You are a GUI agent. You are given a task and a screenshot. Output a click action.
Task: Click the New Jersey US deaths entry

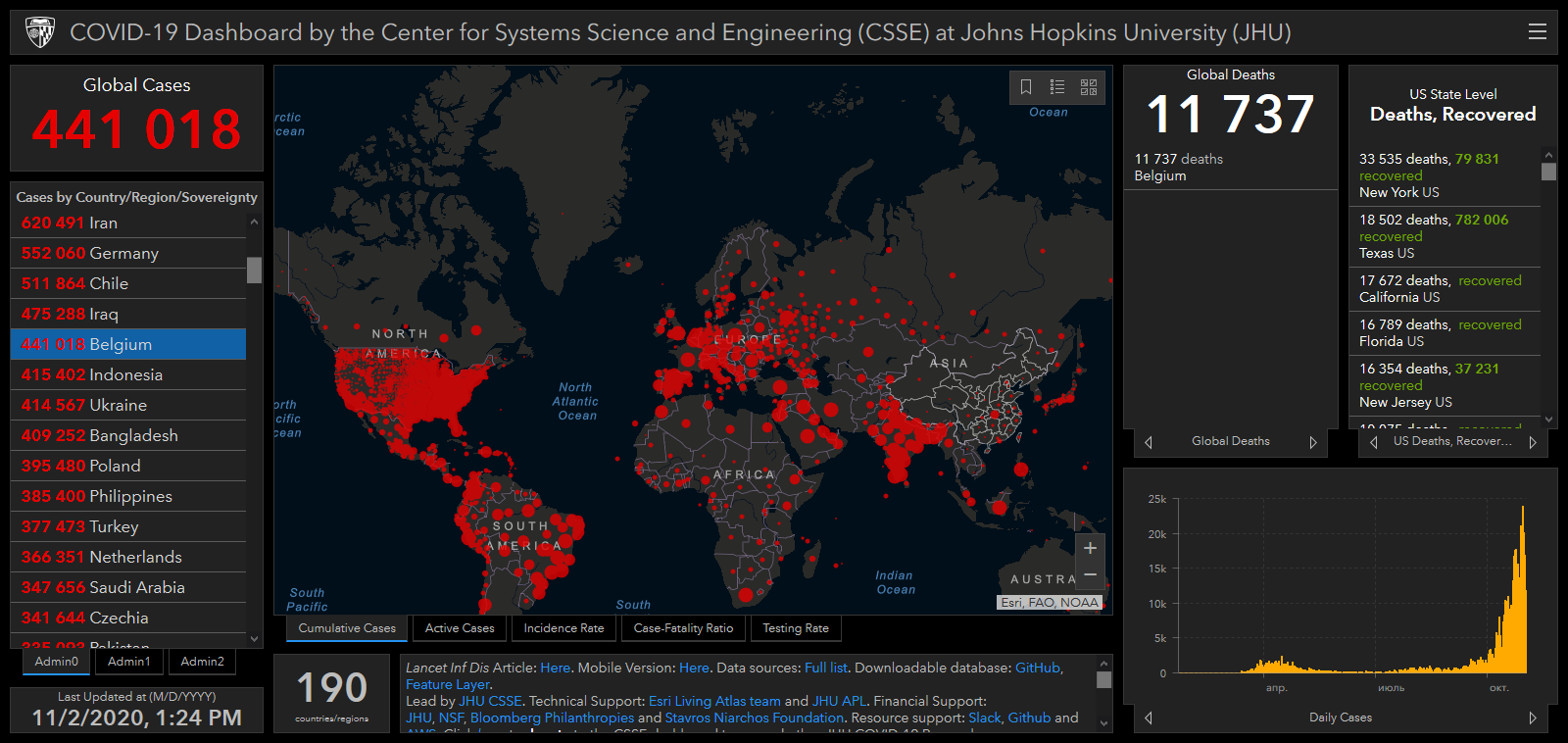[1445, 385]
